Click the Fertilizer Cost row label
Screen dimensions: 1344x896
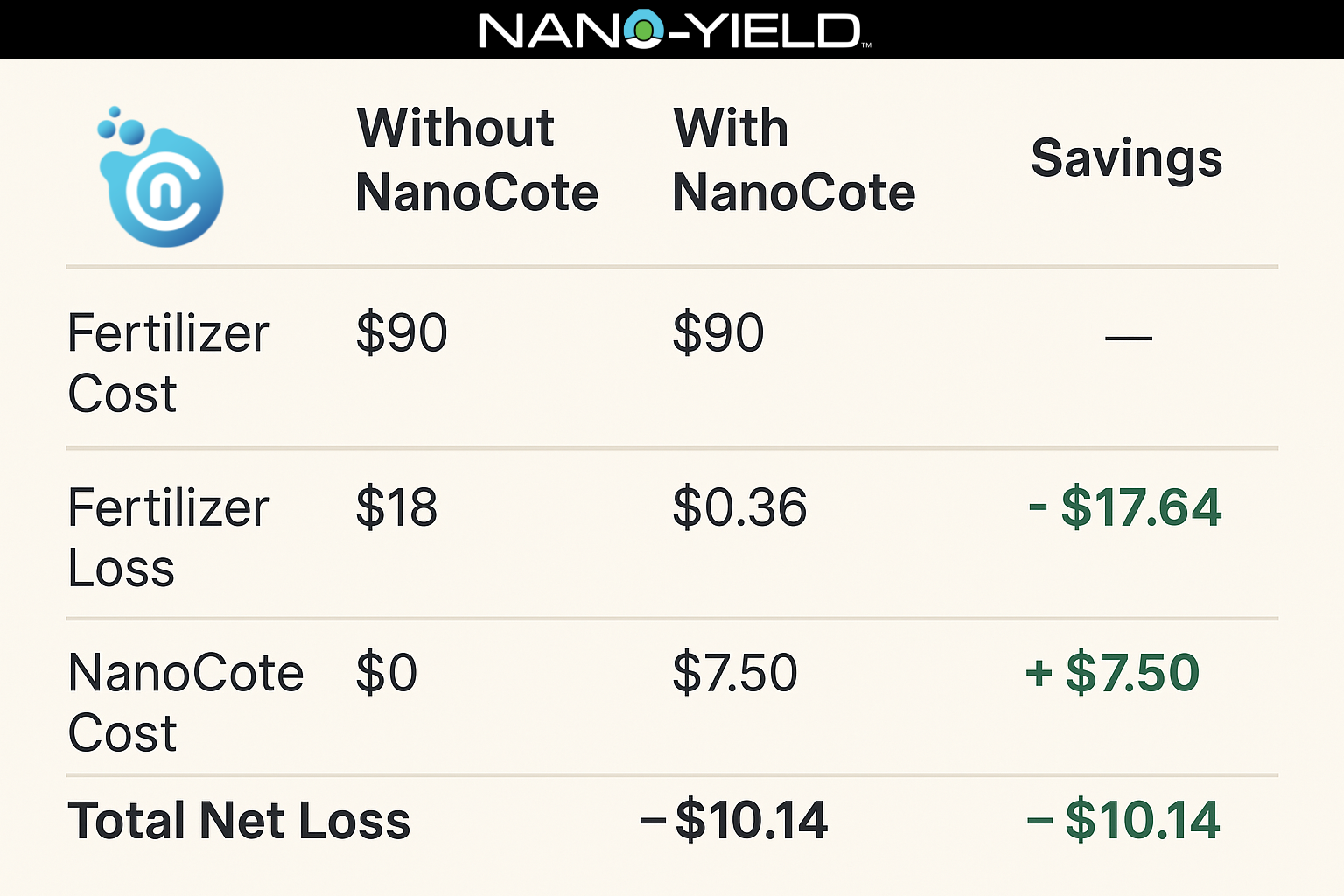coord(168,363)
